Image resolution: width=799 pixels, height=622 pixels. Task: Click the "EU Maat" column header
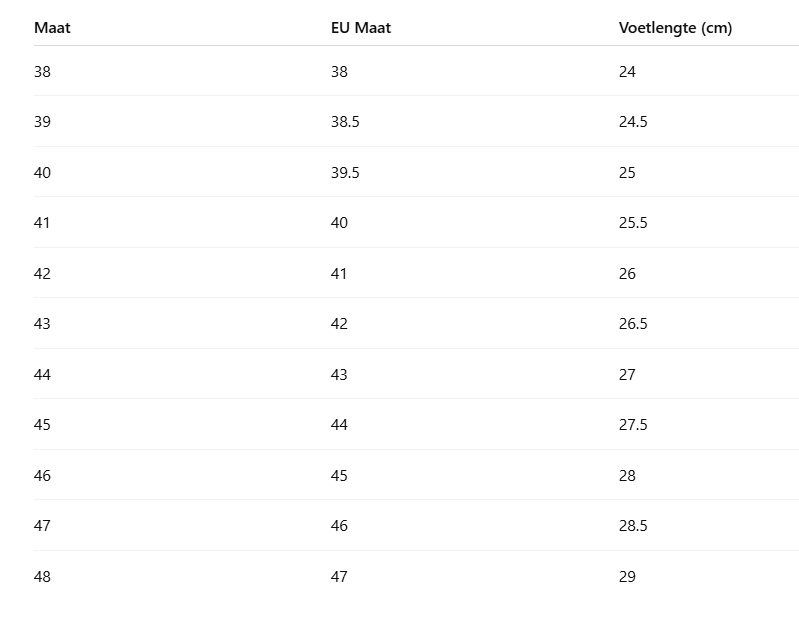point(361,28)
